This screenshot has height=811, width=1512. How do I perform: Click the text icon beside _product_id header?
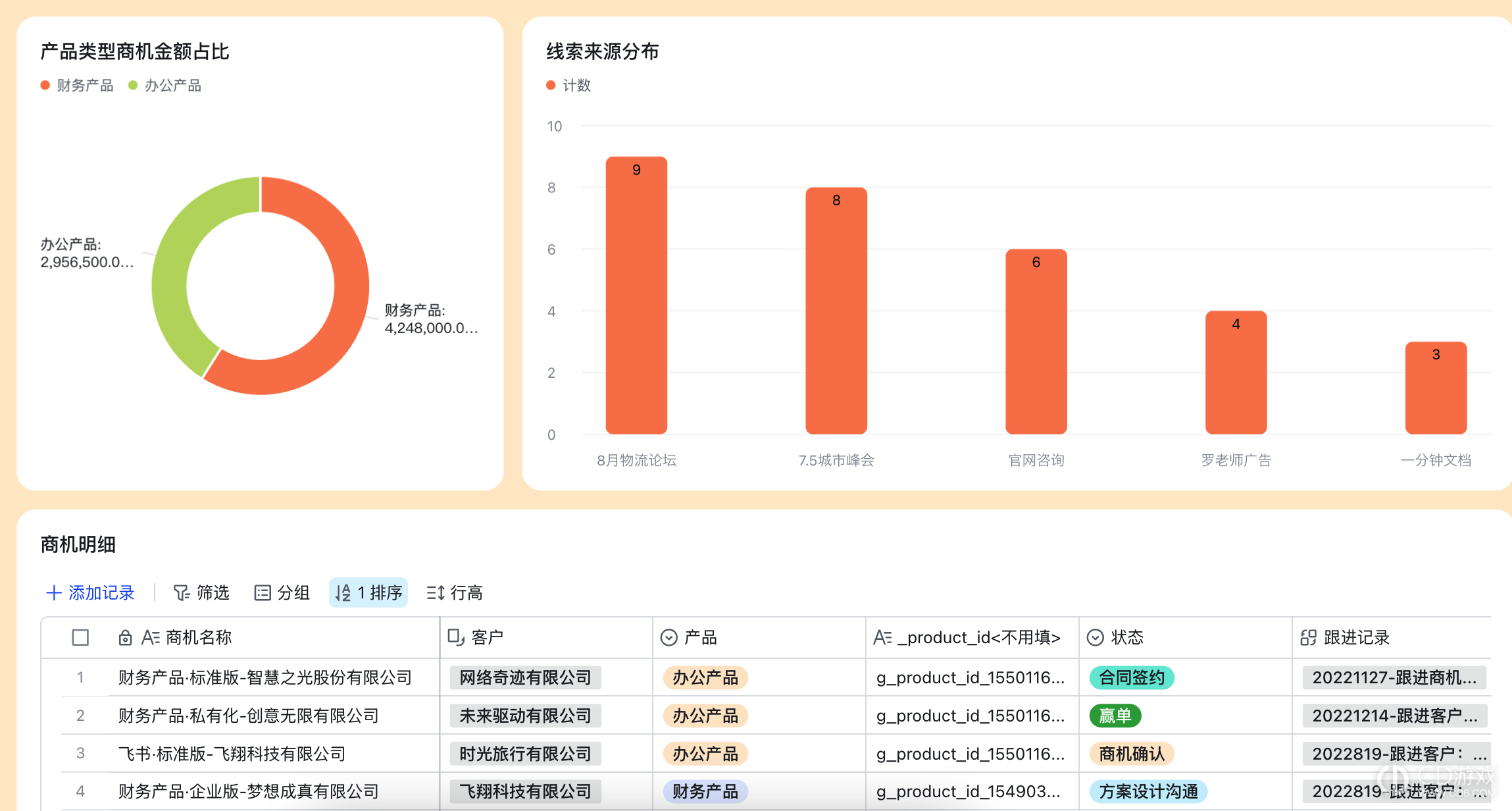(x=882, y=638)
